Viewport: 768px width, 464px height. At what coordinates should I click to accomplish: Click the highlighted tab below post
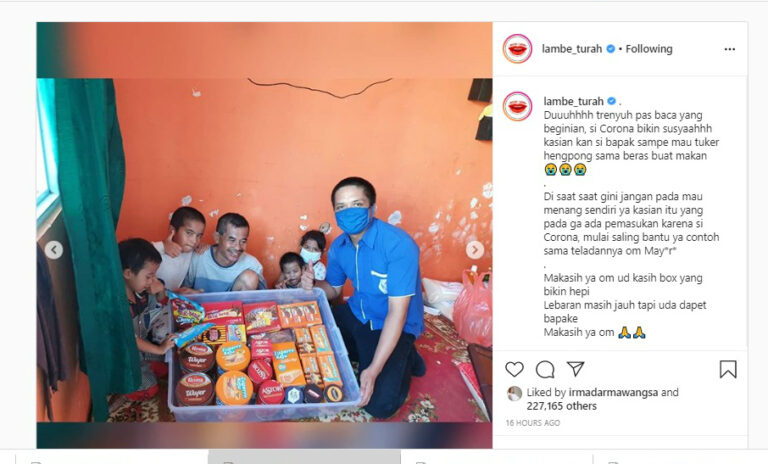tap(304, 457)
